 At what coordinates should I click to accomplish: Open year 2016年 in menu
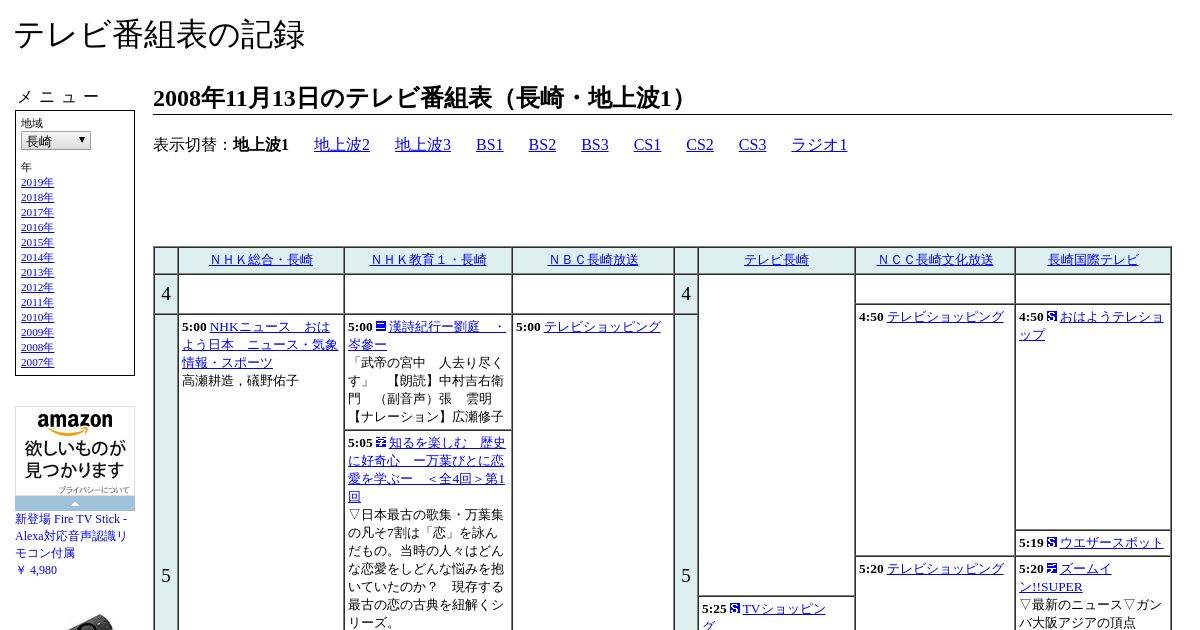(x=37, y=227)
